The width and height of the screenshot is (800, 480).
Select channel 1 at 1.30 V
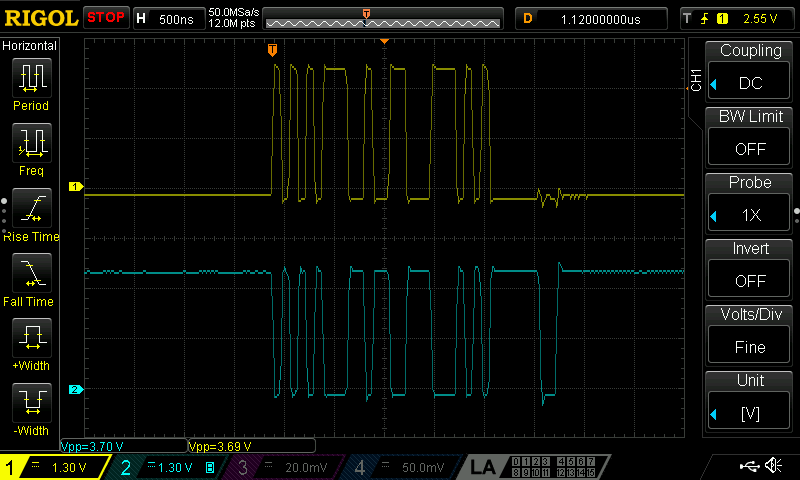pyautogui.click(x=54, y=467)
